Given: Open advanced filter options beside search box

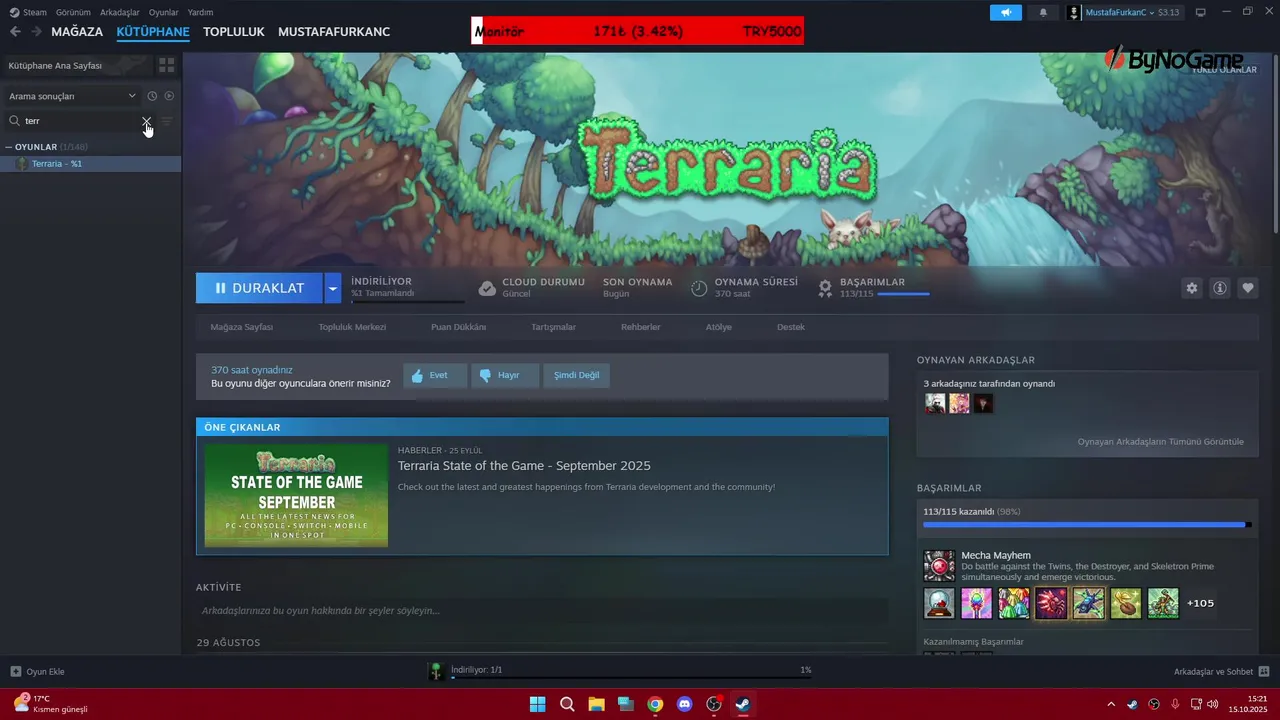Looking at the screenshot, I should pyautogui.click(x=167, y=121).
